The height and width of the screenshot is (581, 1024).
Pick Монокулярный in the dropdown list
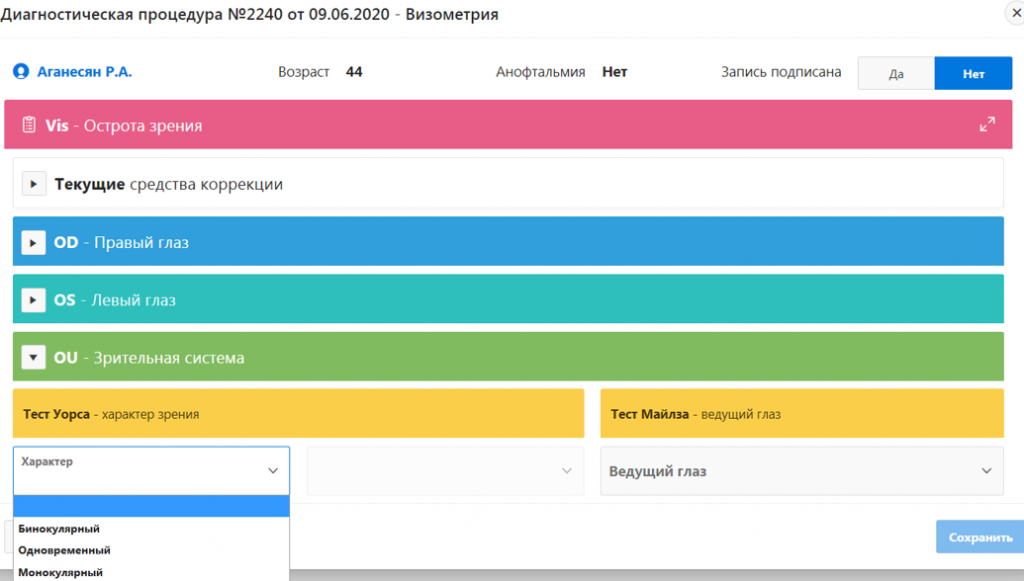click(x=61, y=572)
